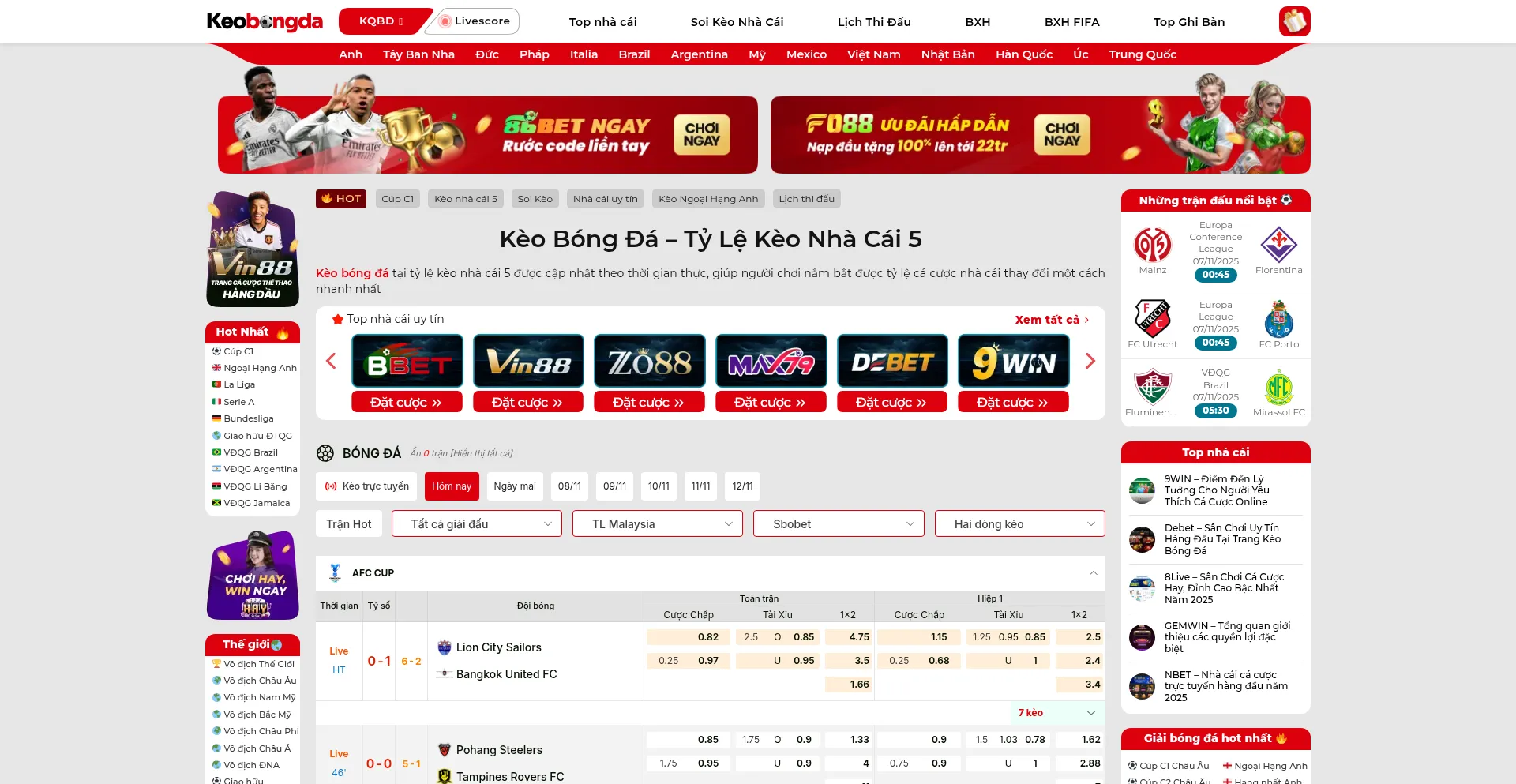Screen dimensions: 1516x784
Task: Click Đặt cược under 9WIN
Action: pyautogui.click(x=1013, y=402)
